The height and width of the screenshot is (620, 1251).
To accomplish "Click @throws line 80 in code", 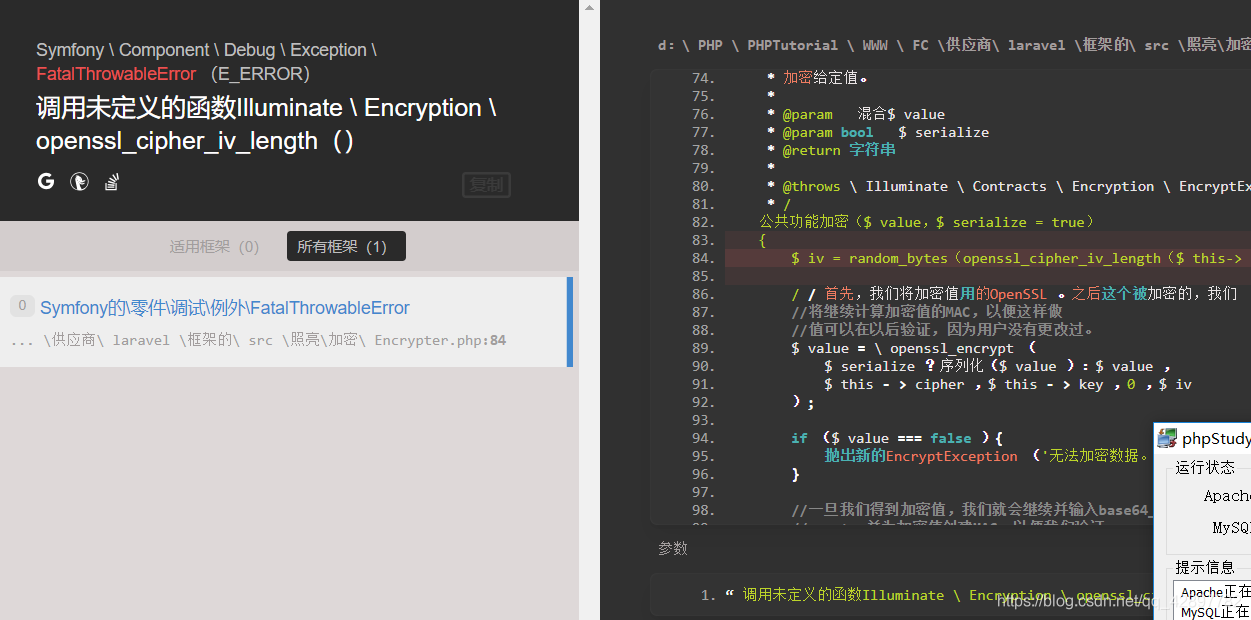I will tap(1008, 186).
